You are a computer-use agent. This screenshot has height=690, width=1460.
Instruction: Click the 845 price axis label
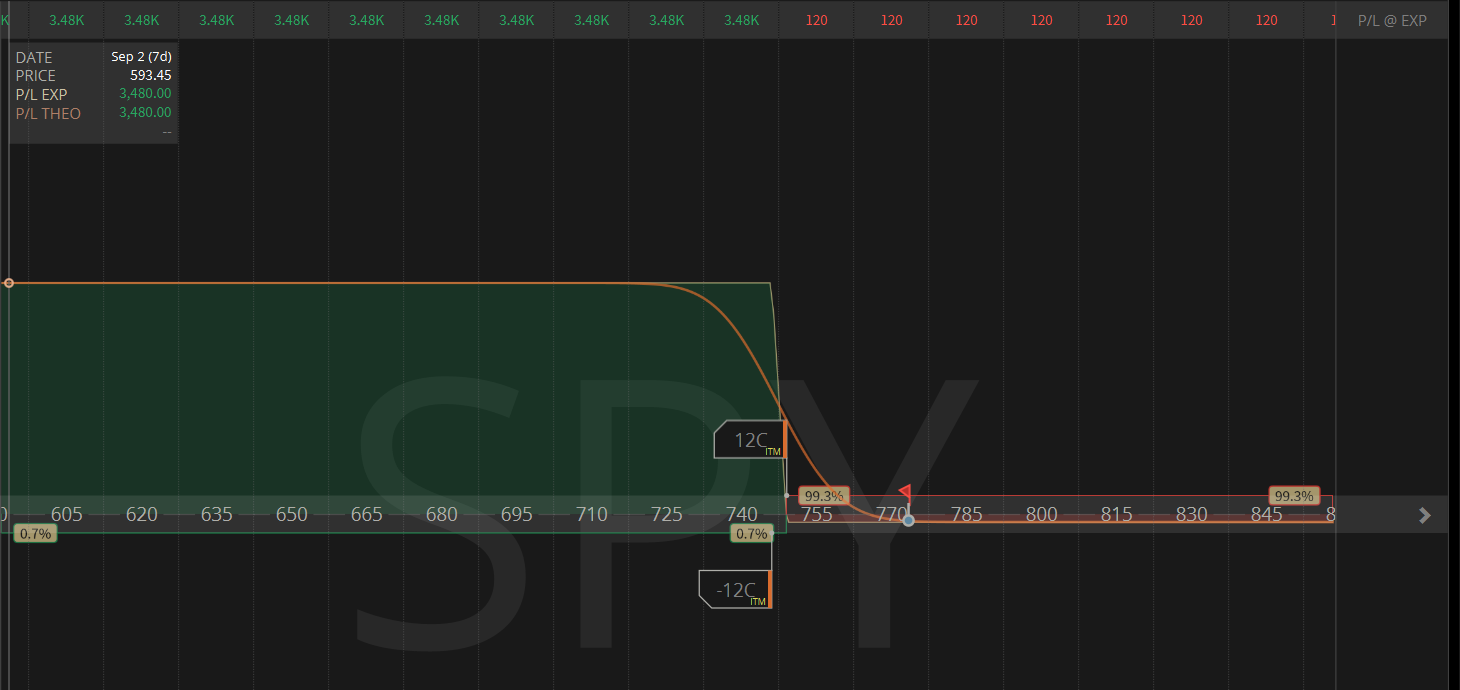tap(1267, 514)
